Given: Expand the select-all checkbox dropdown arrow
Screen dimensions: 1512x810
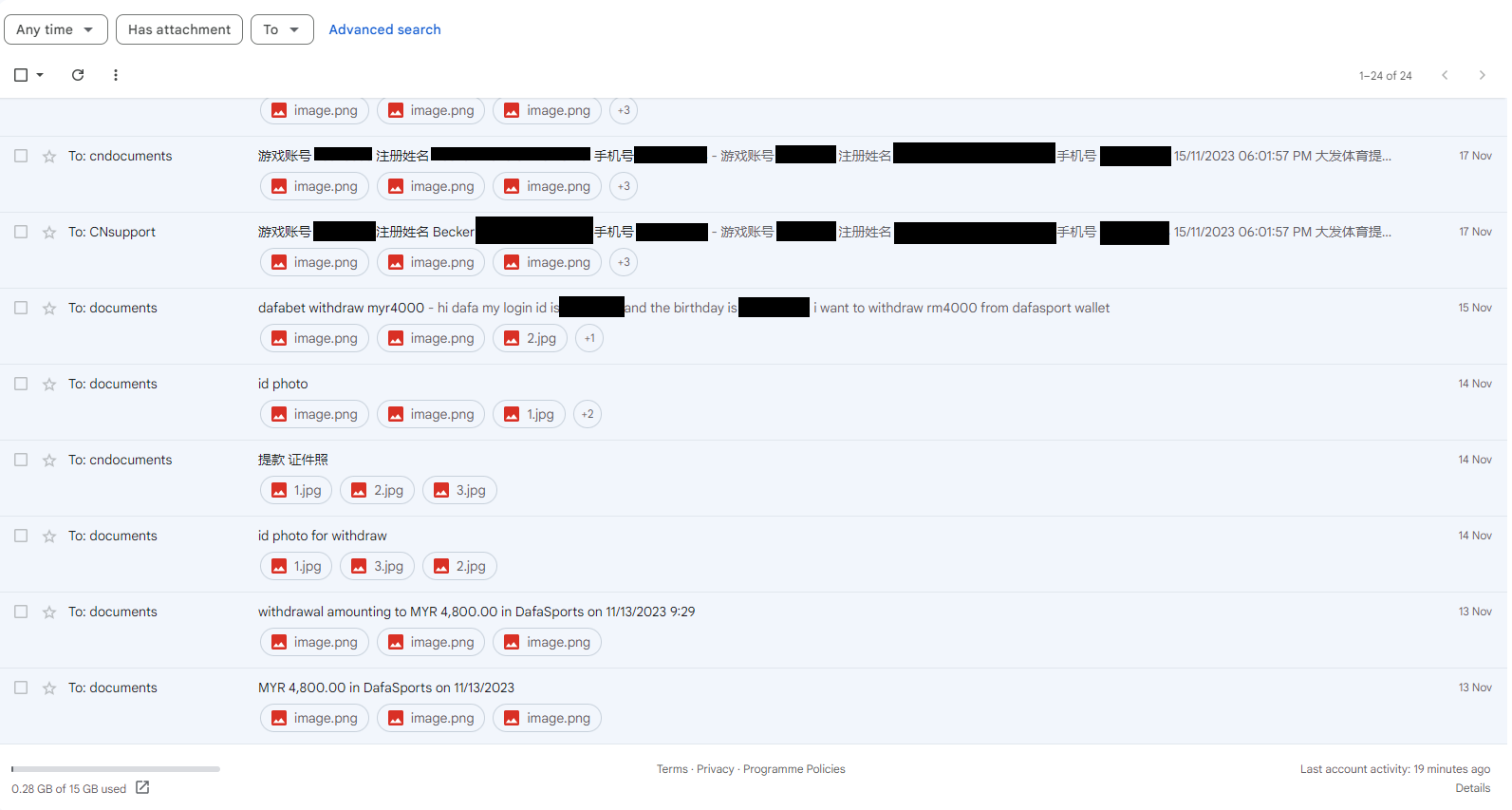Looking at the screenshot, I should coord(40,75).
